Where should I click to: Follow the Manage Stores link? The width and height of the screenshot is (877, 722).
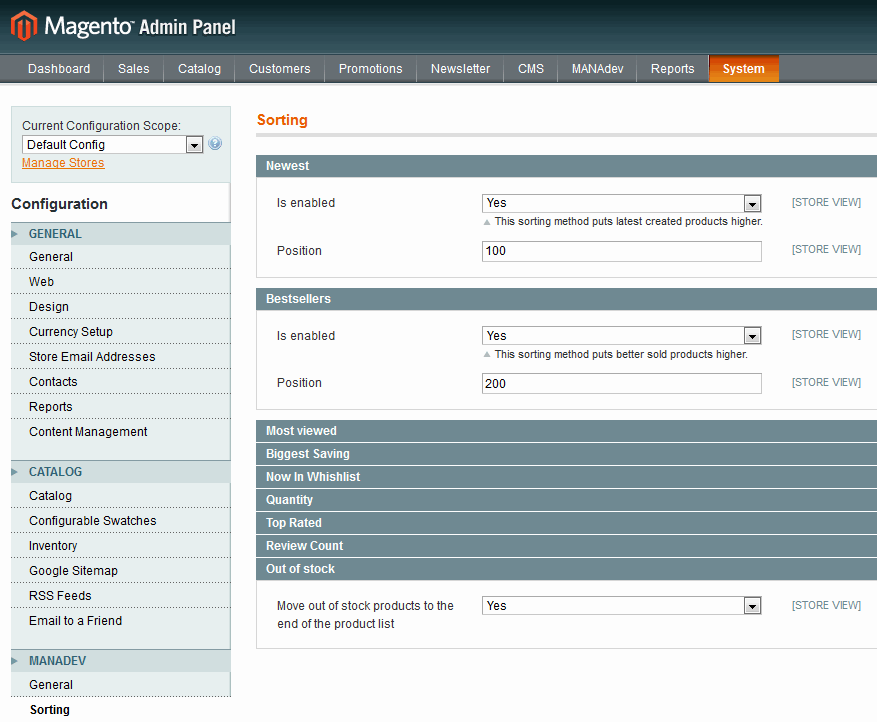(63, 163)
